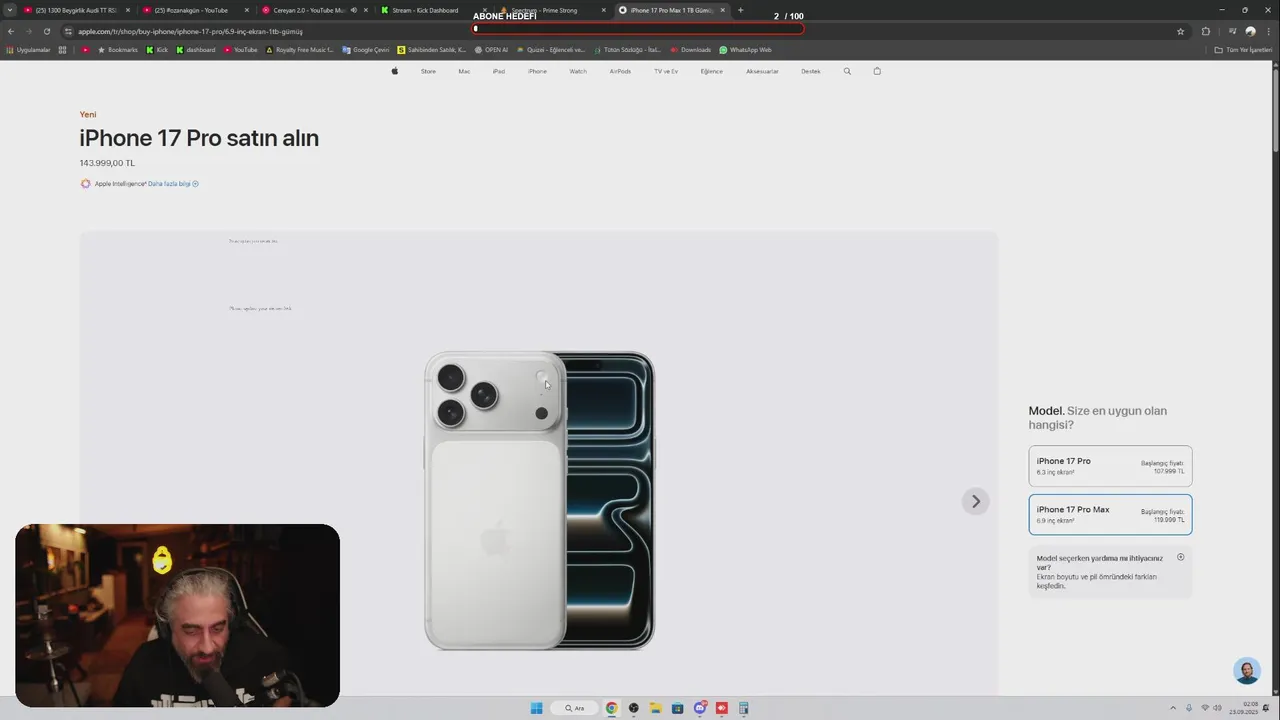The image size is (1280, 720).
Task: Open the Aksesuarlar menu item
Action: [x=762, y=71]
